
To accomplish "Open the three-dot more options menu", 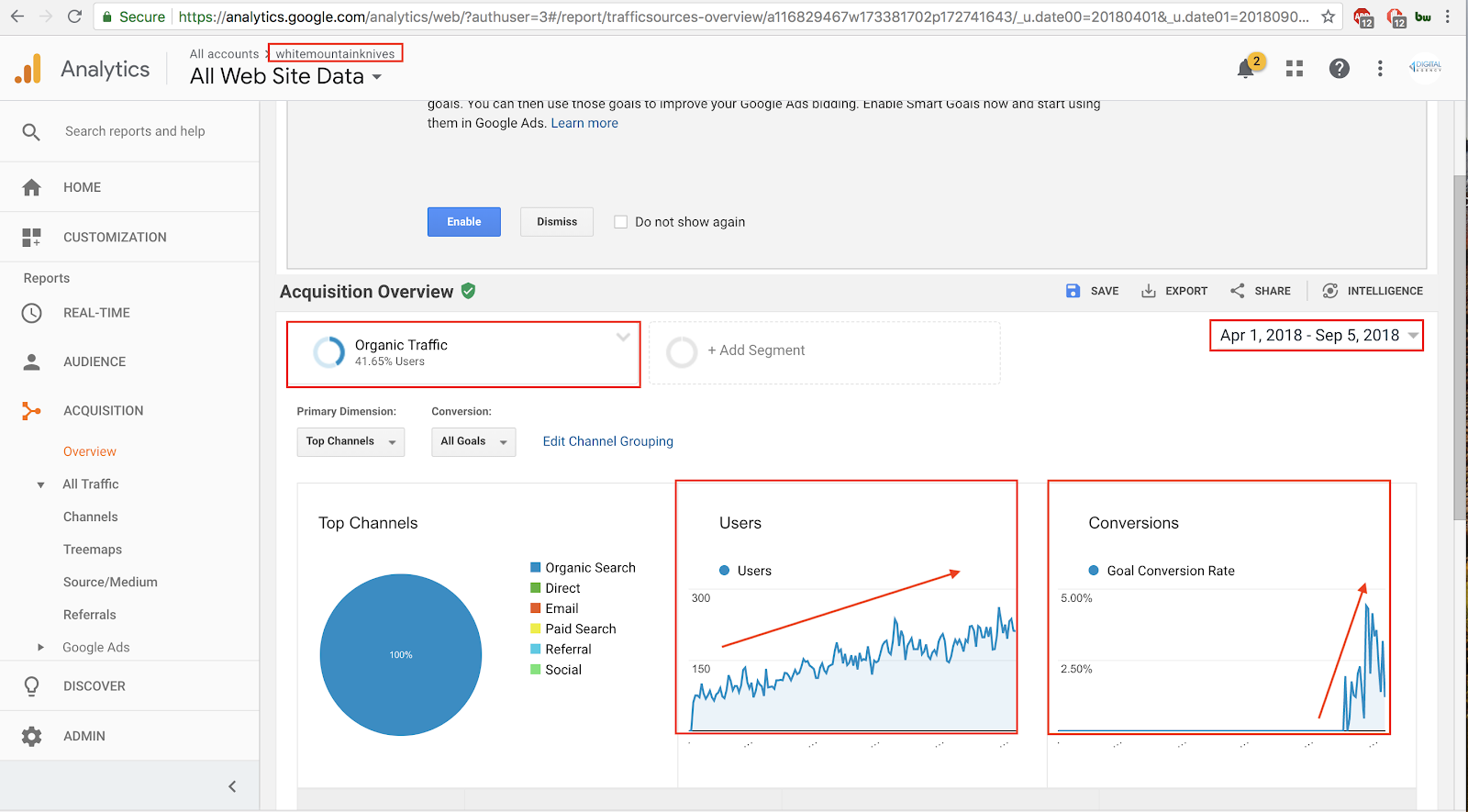I will click(1380, 69).
